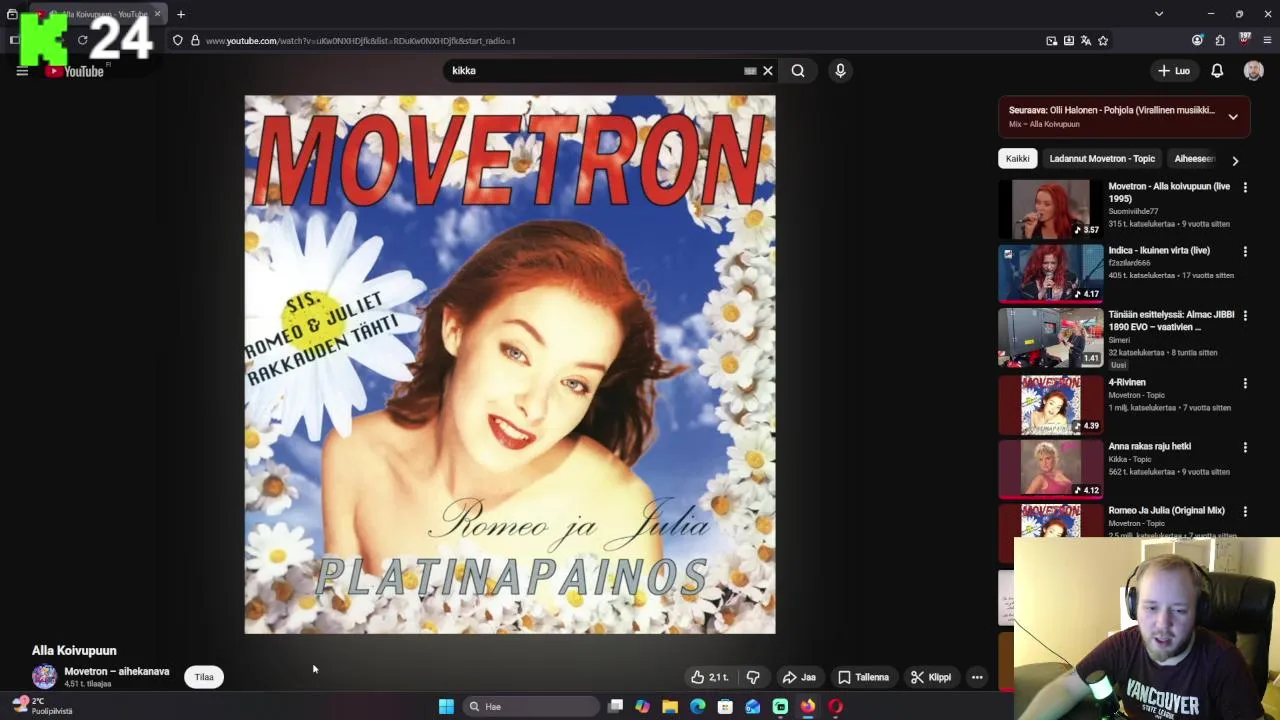
Task: Share the video using Jaa
Action: [x=799, y=677]
